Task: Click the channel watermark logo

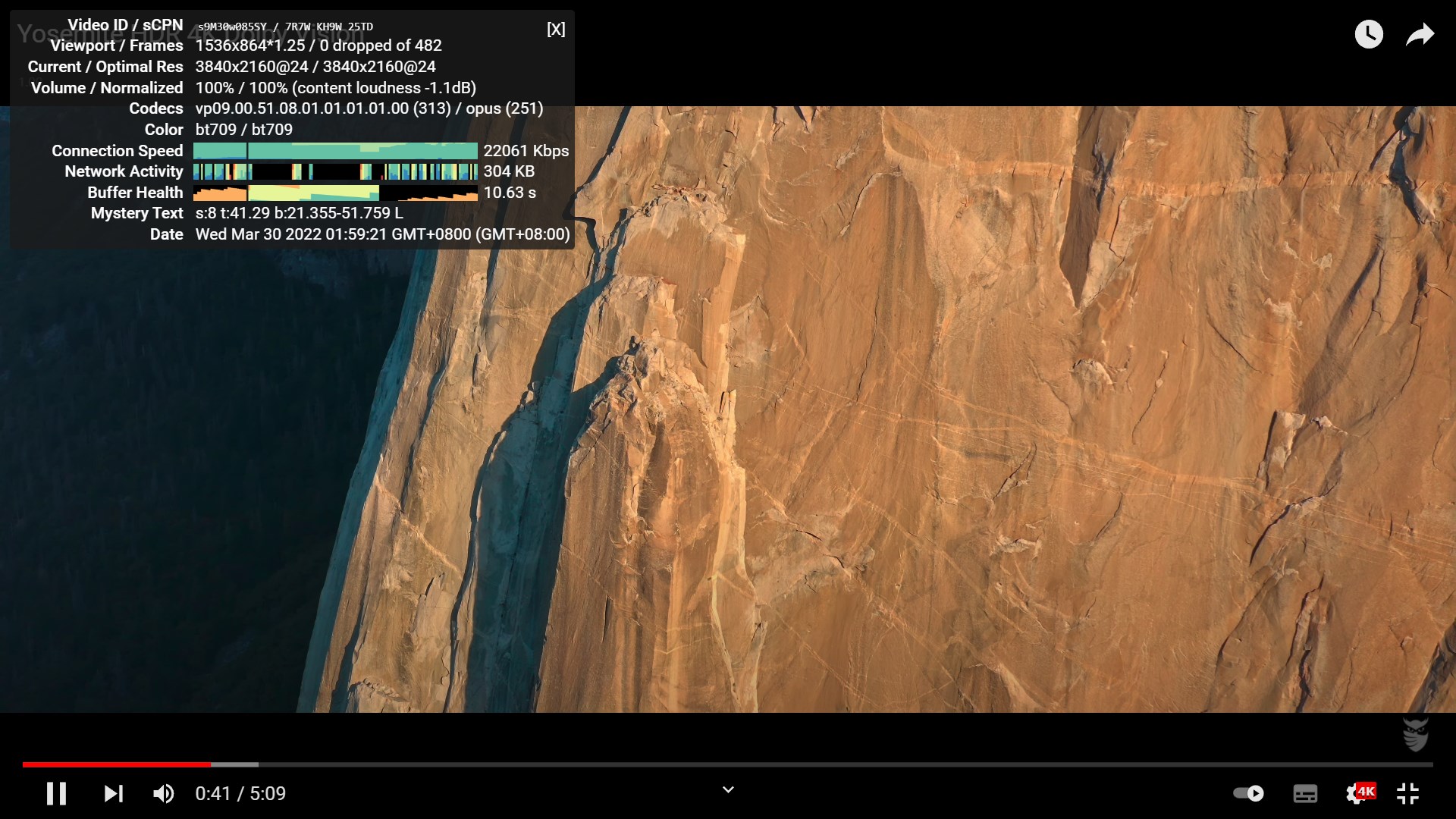Action: point(1415,734)
